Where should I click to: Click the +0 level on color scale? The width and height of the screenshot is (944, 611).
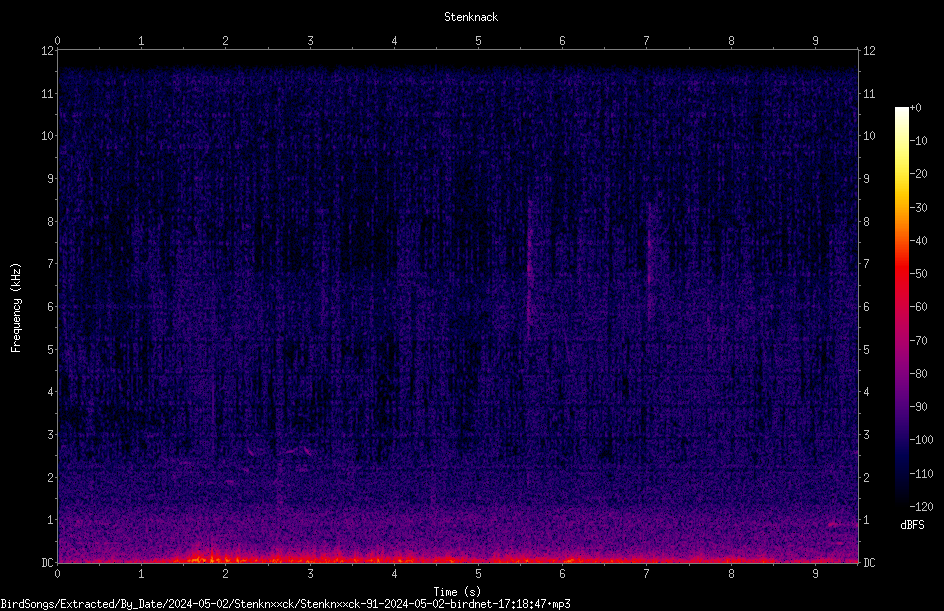(x=915, y=108)
